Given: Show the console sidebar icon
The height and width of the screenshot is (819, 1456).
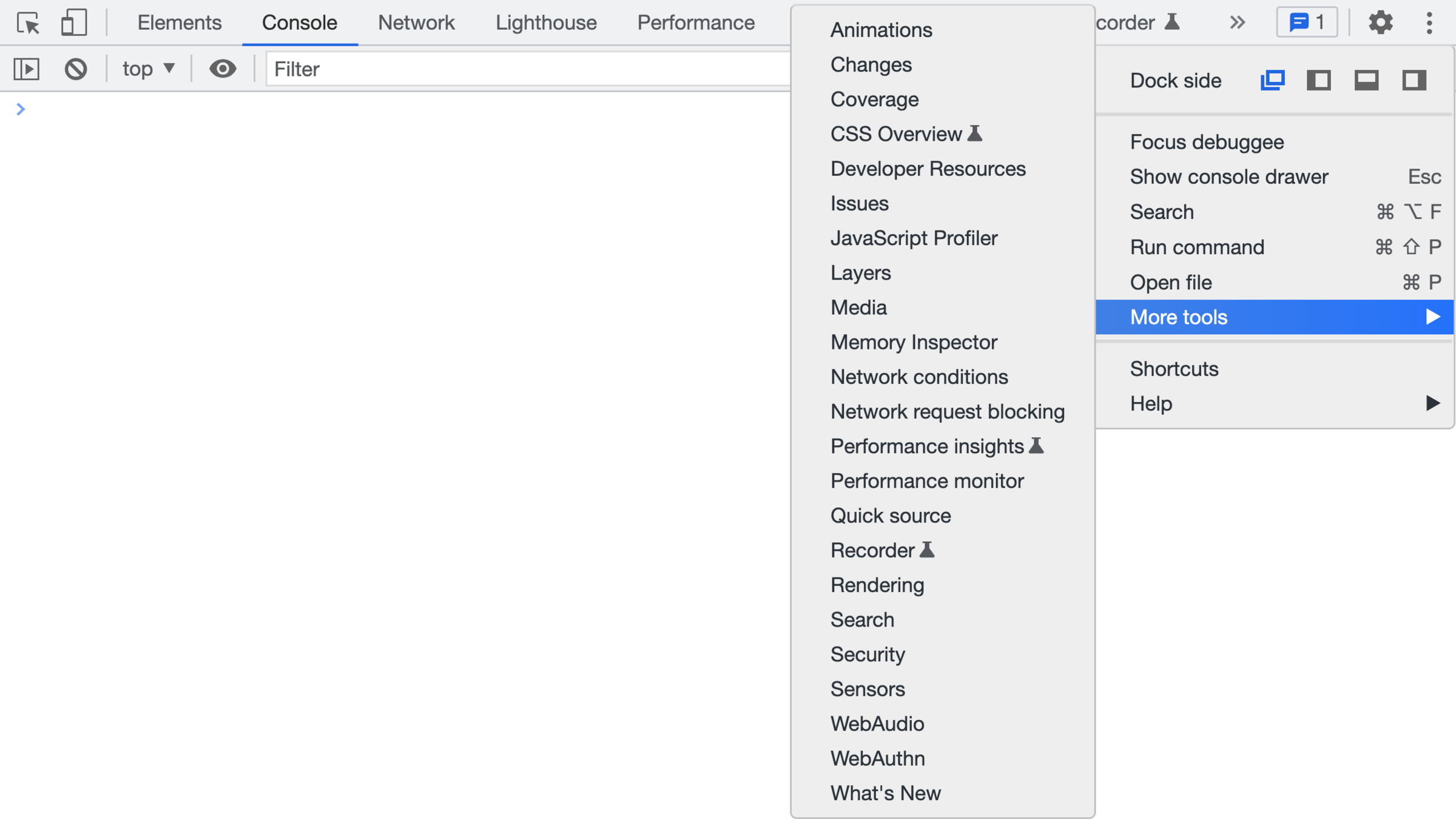Looking at the screenshot, I should tap(27, 69).
